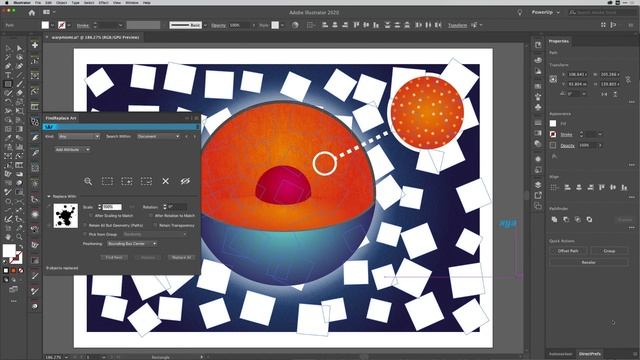Open the Add Attribute dropdown
The image size is (640, 360).
pyautogui.click(x=72, y=150)
